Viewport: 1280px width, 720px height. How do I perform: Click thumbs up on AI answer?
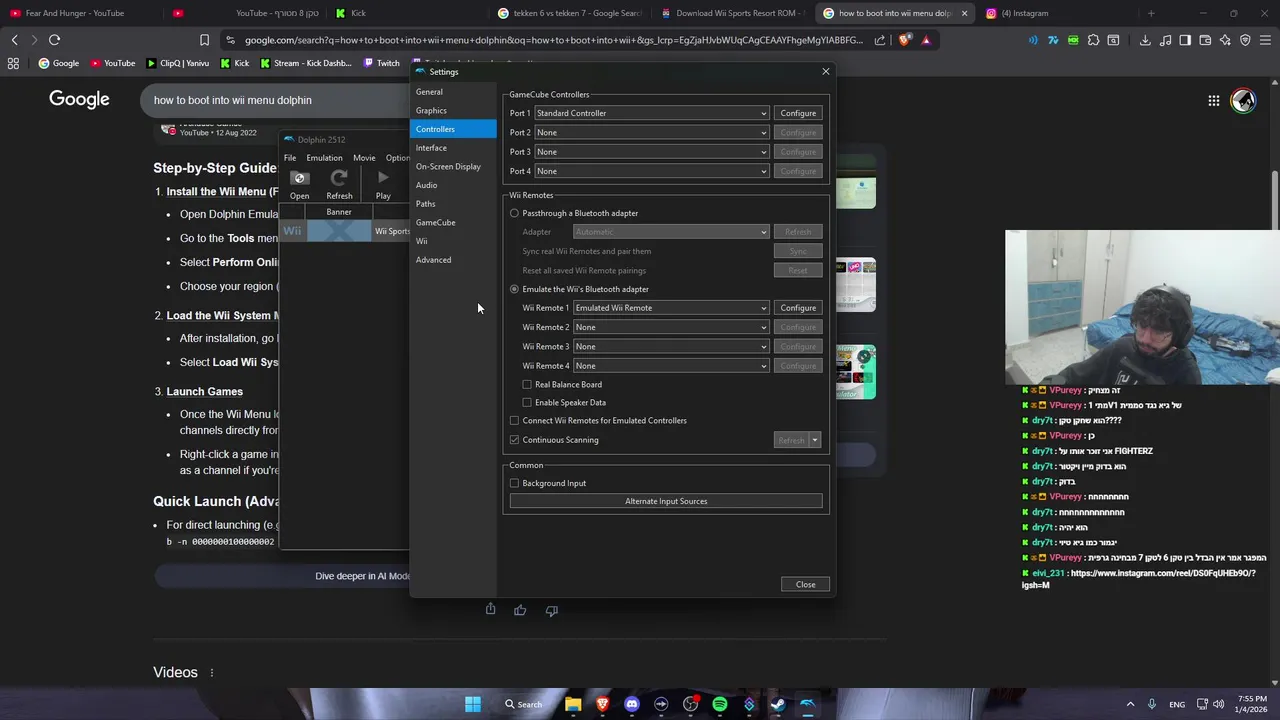click(x=520, y=610)
